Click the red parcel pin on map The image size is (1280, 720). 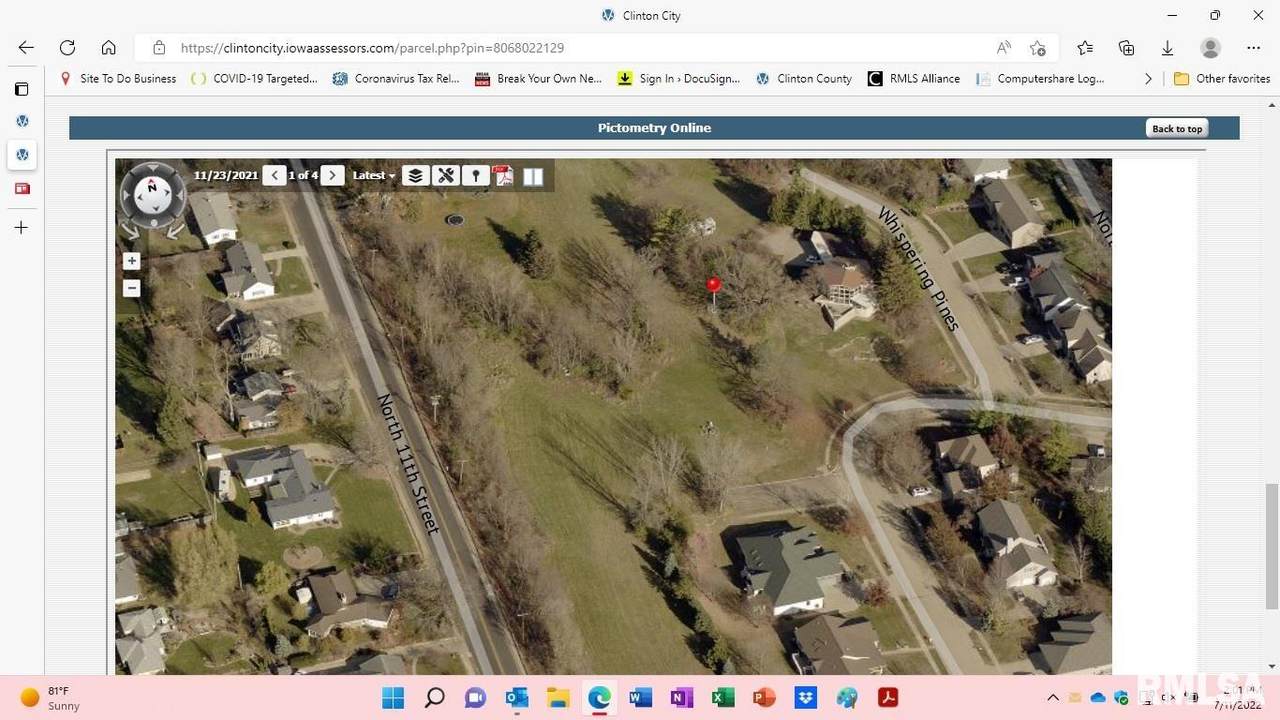(x=713, y=286)
